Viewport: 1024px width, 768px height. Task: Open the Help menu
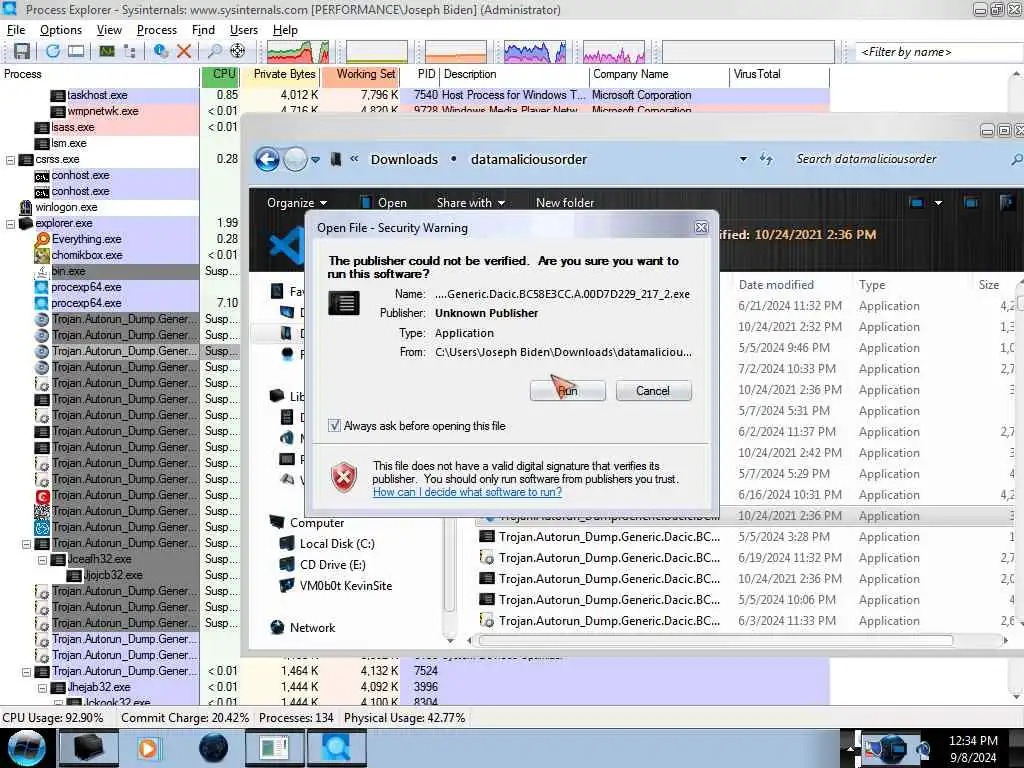pyautogui.click(x=285, y=30)
